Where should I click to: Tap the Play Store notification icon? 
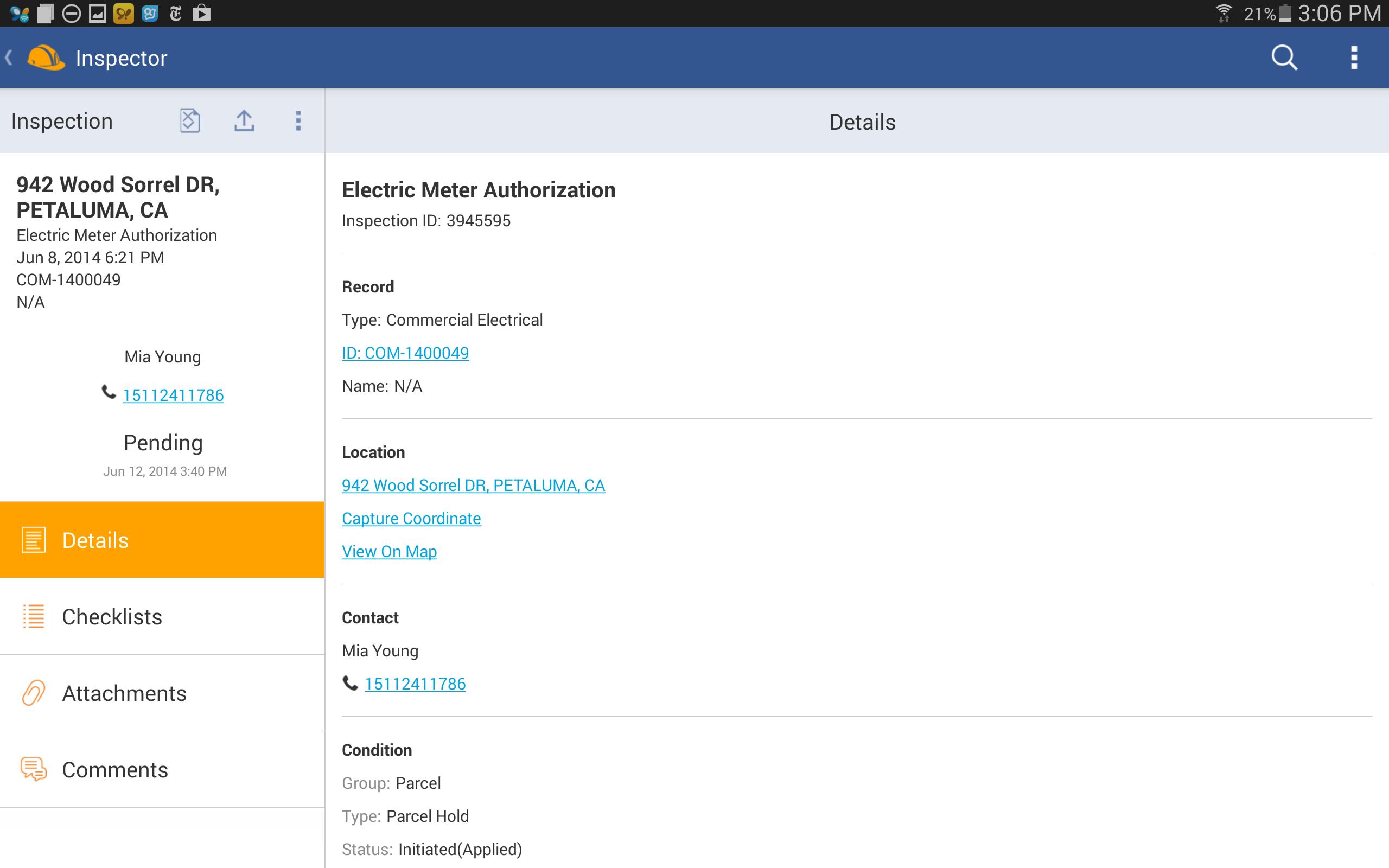tap(201, 13)
